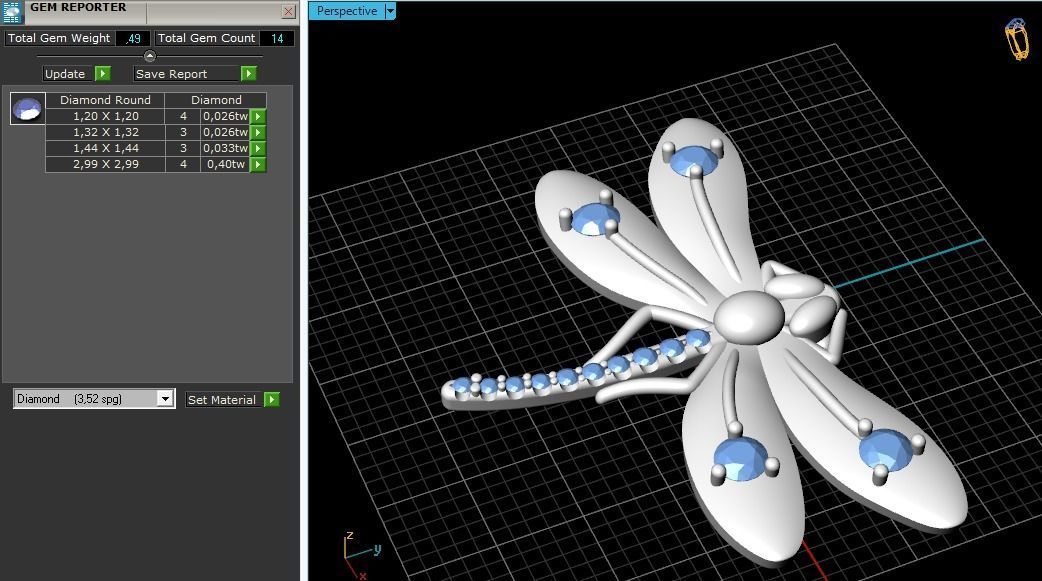Click the Diamond column header
This screenshot has width=1042, height=581.
click(216, 100)
